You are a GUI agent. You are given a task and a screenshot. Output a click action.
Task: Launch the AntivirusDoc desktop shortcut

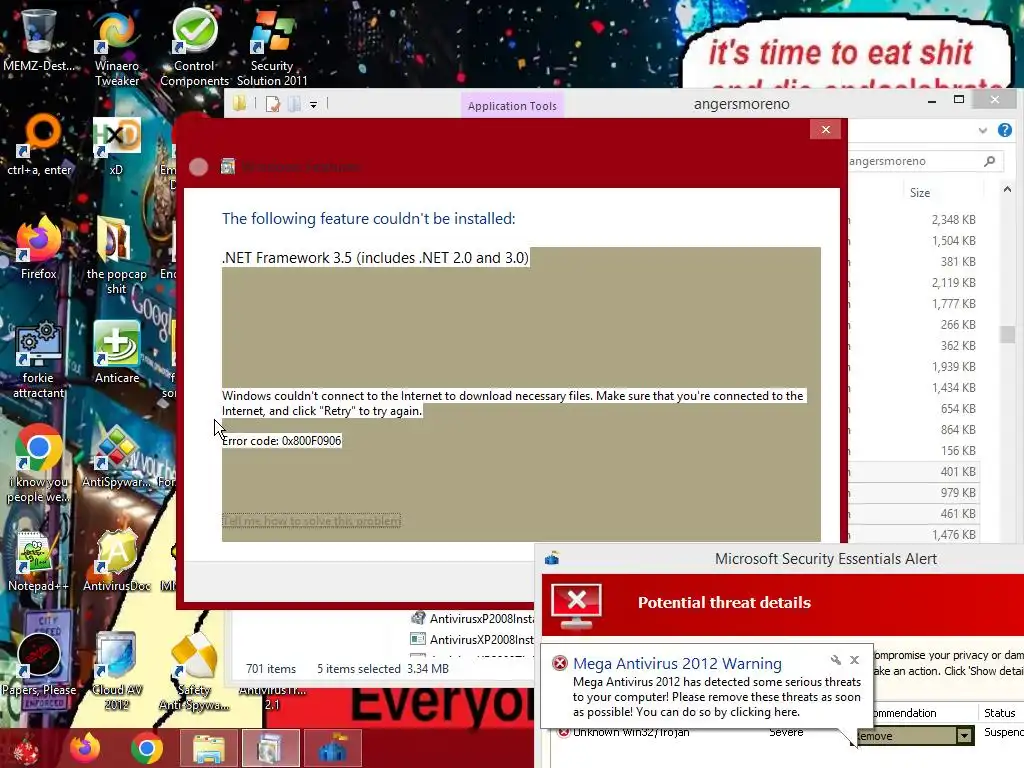[x=116, y=562]
